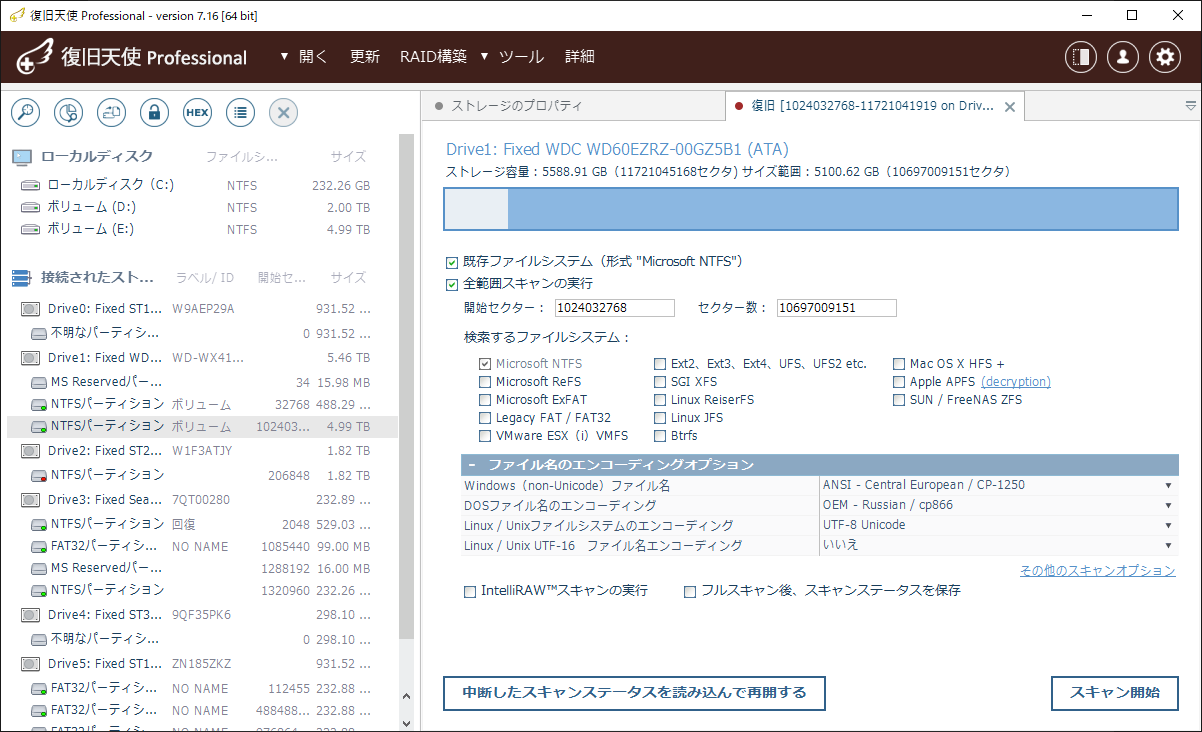This screenshot has width=1202, height=732.
Task: Check Mac OS X HFS + option
Action: click(900, 364)
